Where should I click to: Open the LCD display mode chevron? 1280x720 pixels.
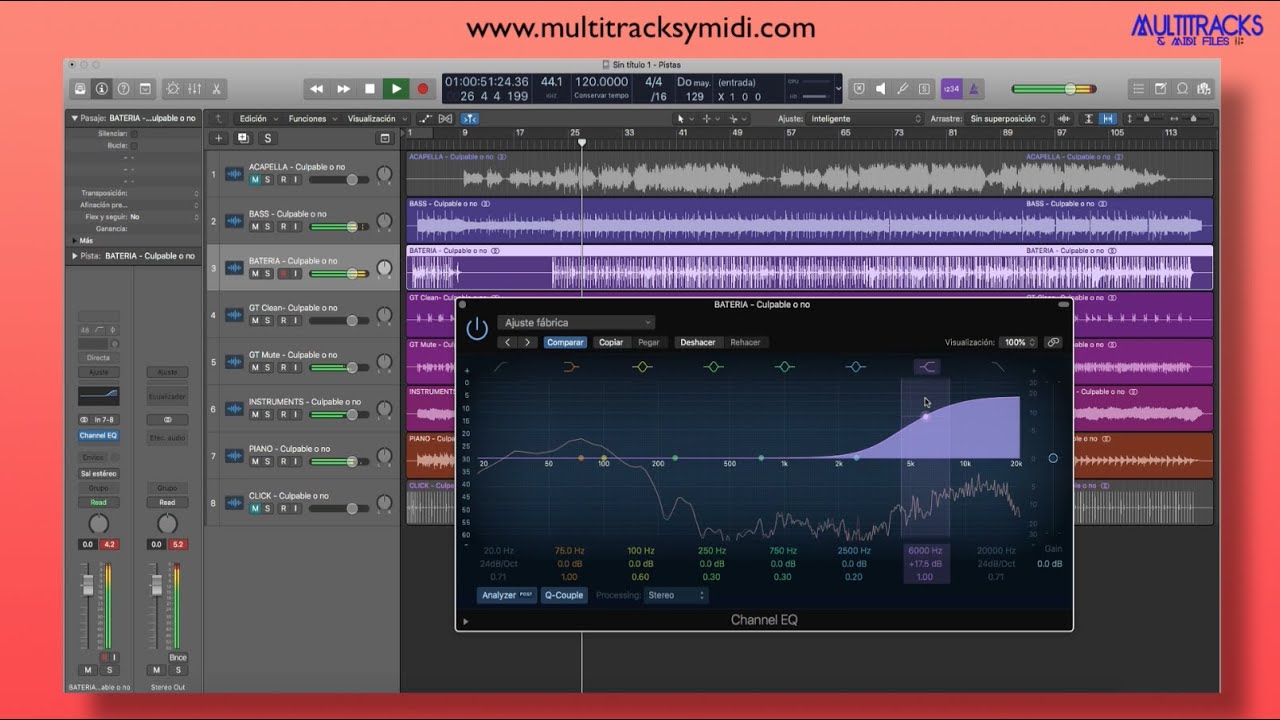point(837,89)
